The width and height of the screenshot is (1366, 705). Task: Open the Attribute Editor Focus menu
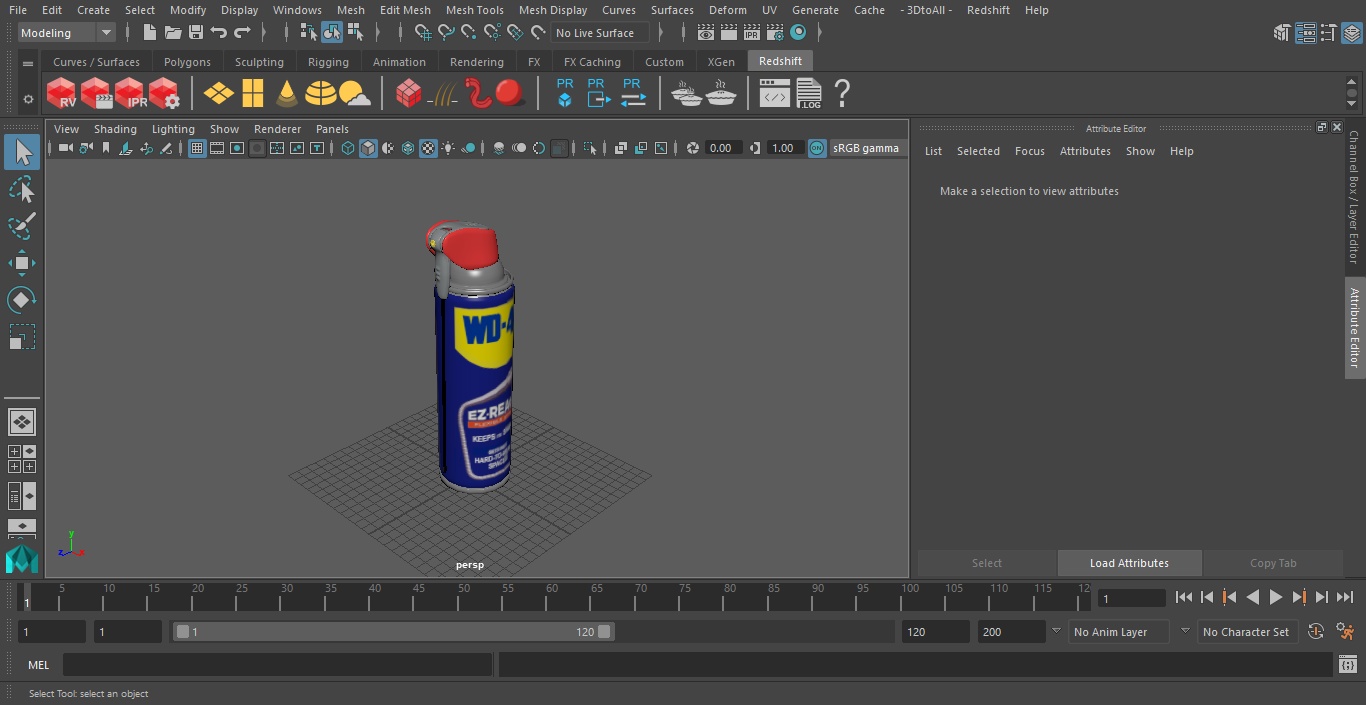click(1029, 151)
